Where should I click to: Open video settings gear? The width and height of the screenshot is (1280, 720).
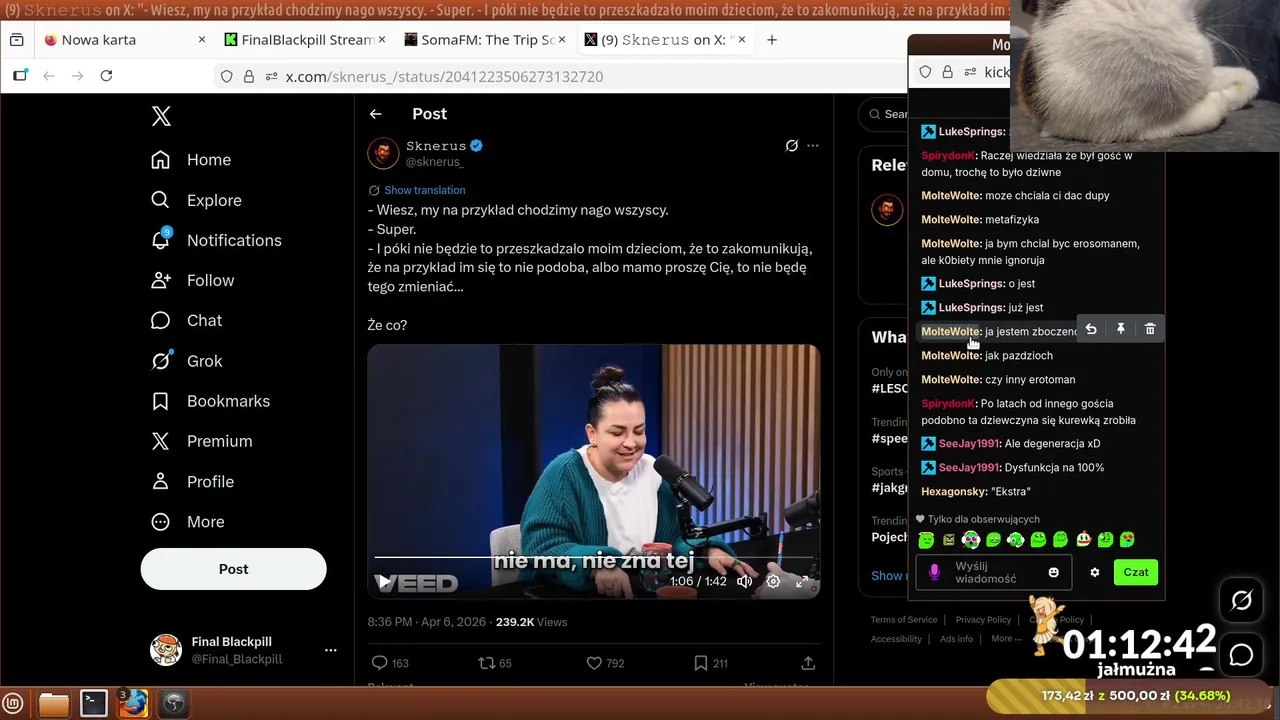773,581
